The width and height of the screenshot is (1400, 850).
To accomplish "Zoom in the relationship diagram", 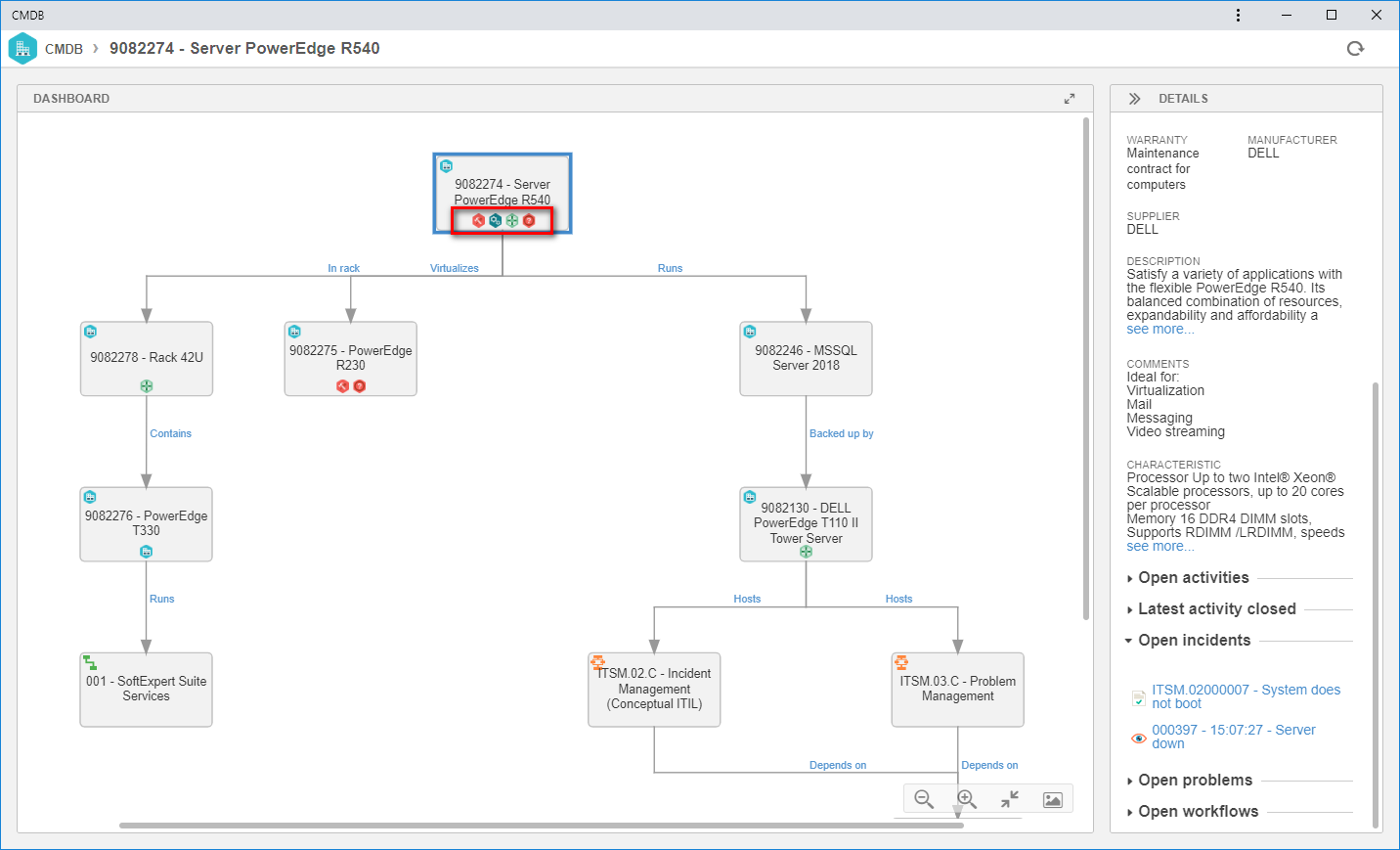I will point(967,799).
